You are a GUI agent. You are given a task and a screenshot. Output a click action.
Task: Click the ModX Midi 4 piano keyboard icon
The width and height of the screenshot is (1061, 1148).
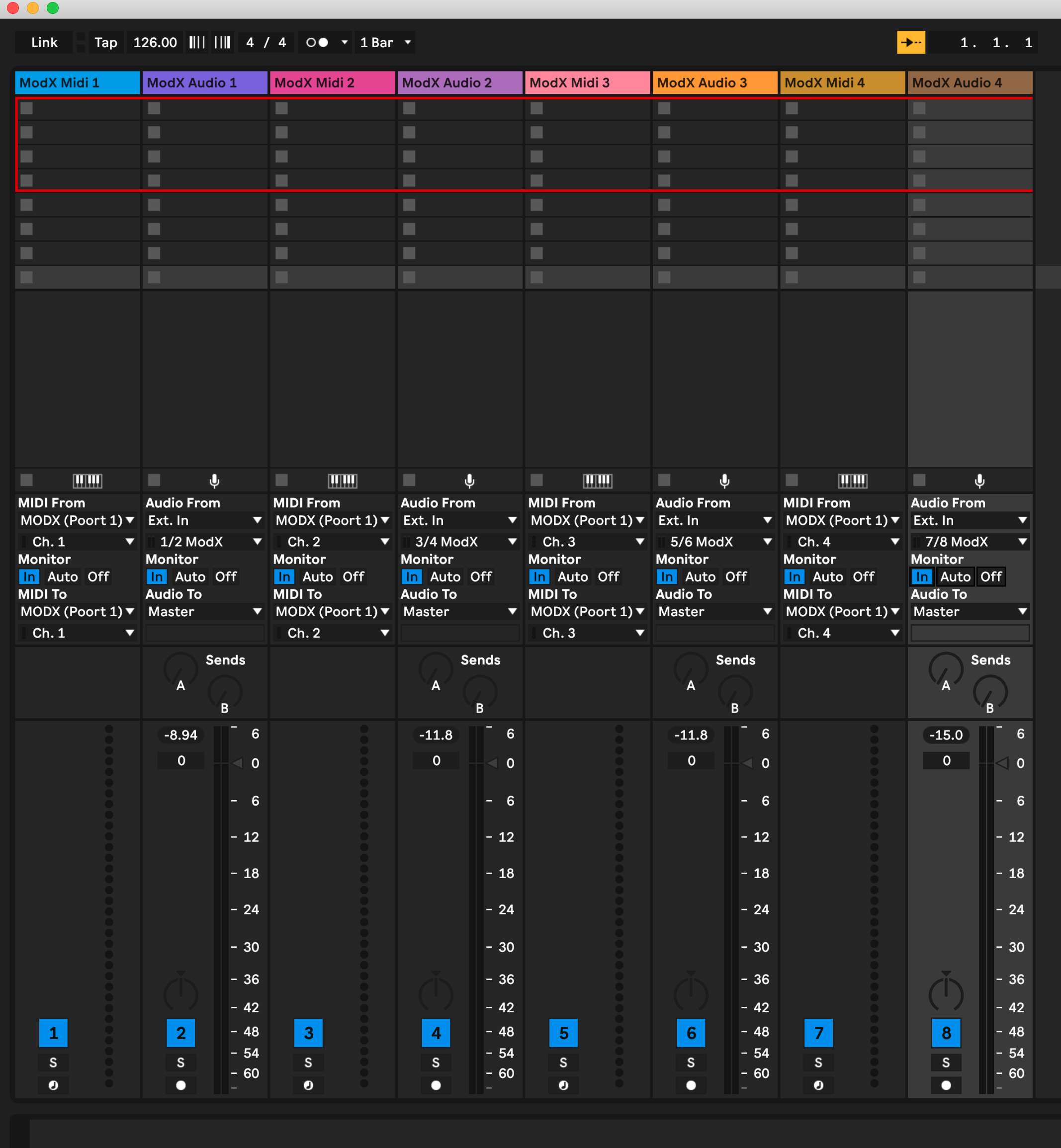coord(852,481)
